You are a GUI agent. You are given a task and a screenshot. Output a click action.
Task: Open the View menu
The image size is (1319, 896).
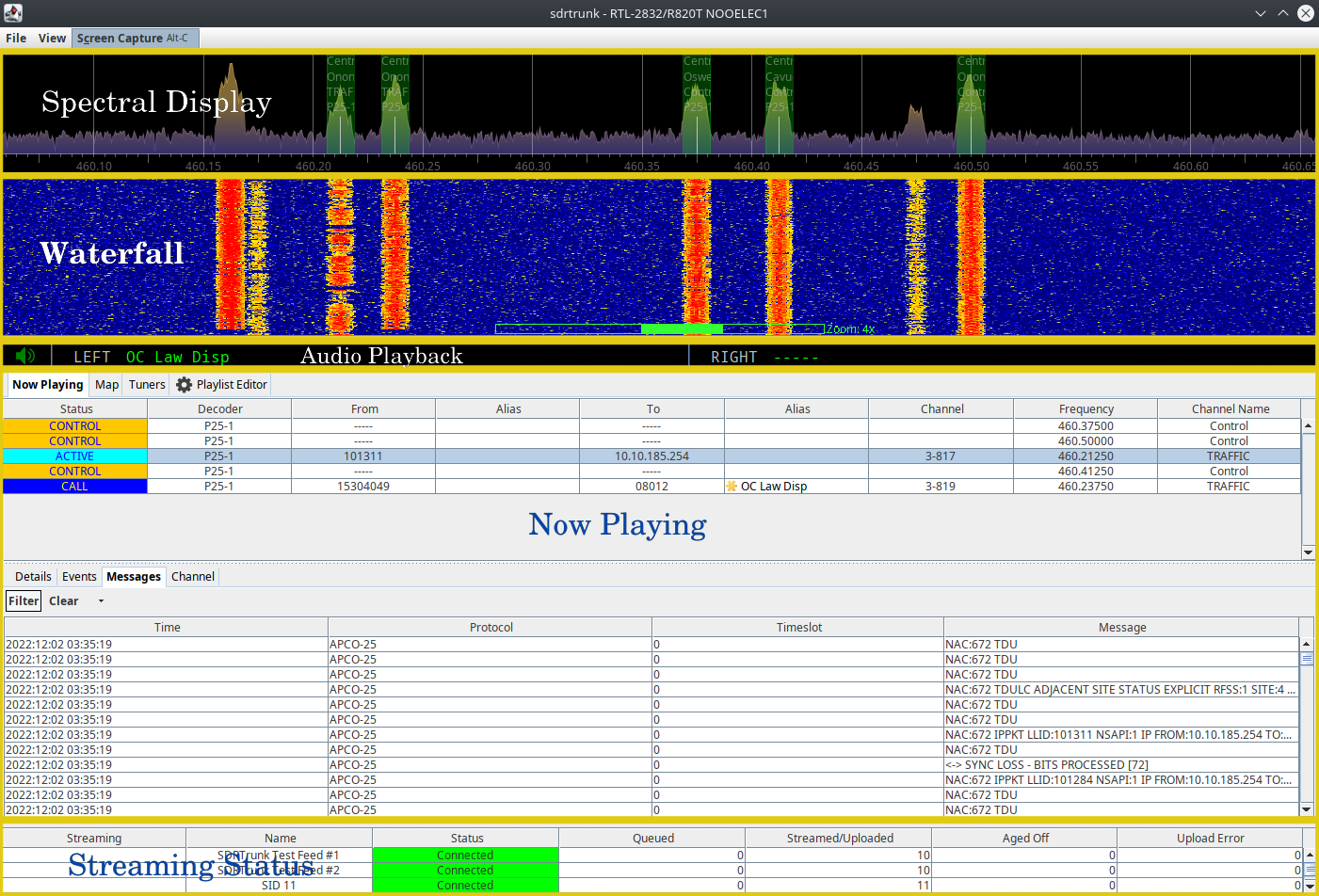[52, 39]
